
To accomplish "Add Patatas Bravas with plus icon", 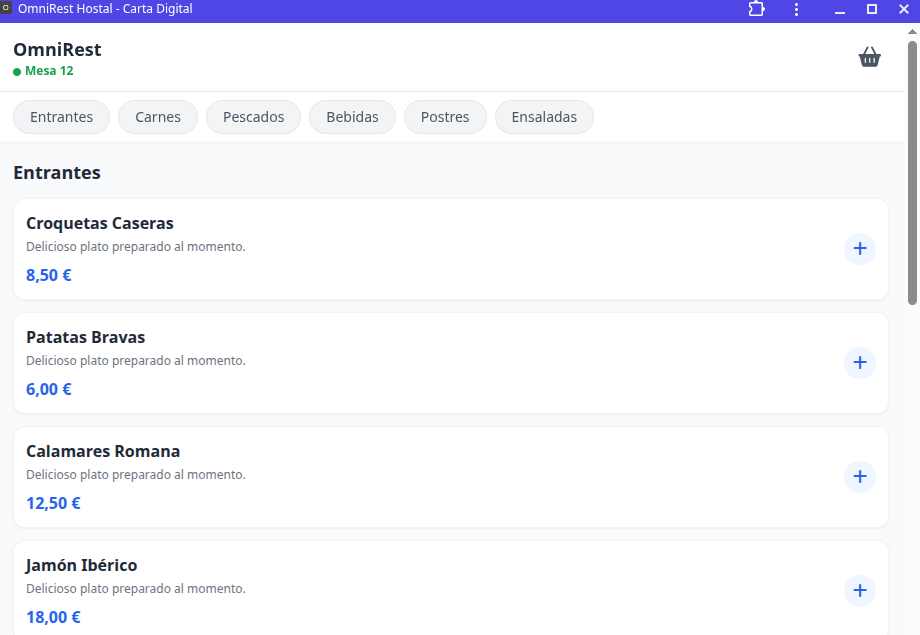I will click(x=859, y=363).
